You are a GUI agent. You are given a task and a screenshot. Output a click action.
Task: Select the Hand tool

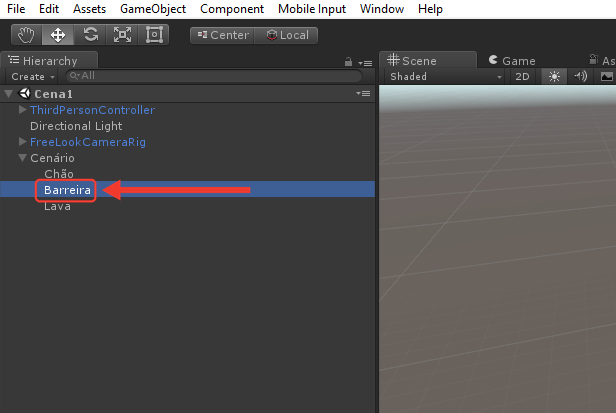(x=27, y=35)
